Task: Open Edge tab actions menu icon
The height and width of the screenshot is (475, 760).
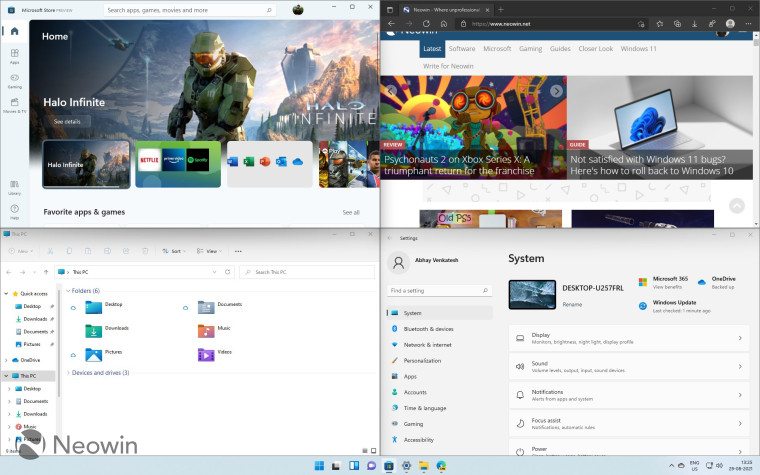Action: (x=390, y=9)
